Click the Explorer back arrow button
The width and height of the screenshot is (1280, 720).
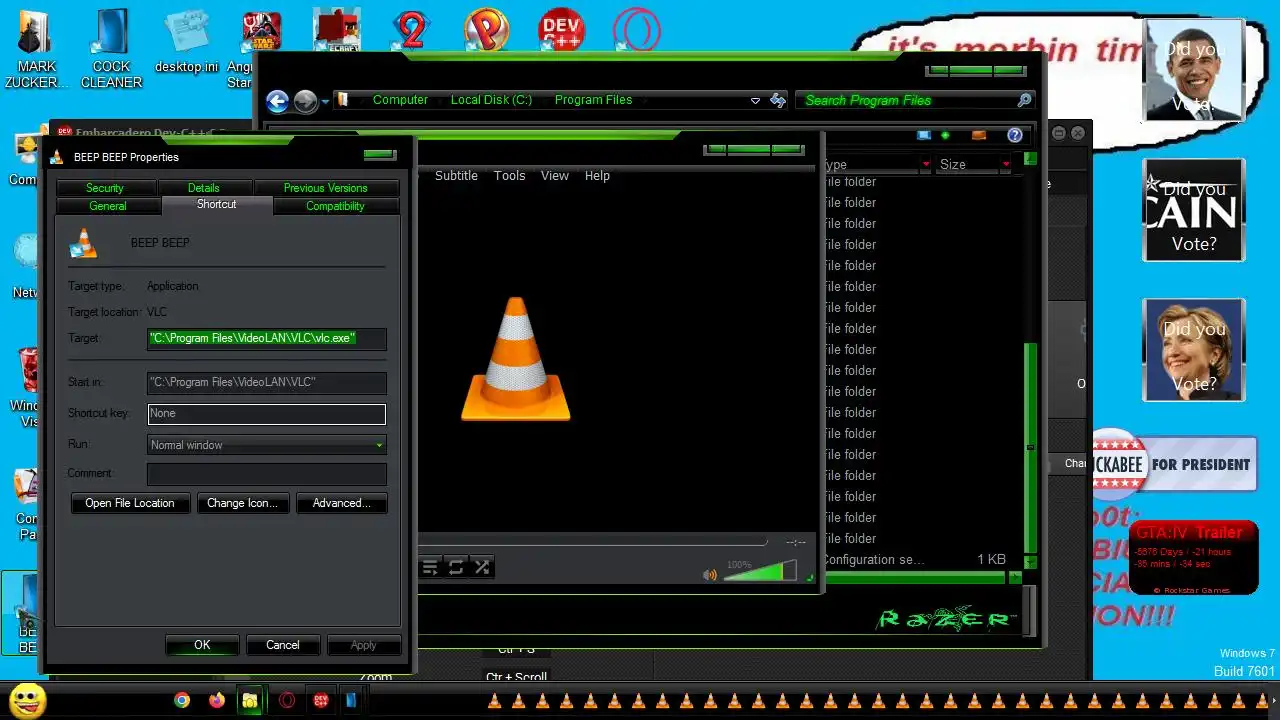click(278, 101)
